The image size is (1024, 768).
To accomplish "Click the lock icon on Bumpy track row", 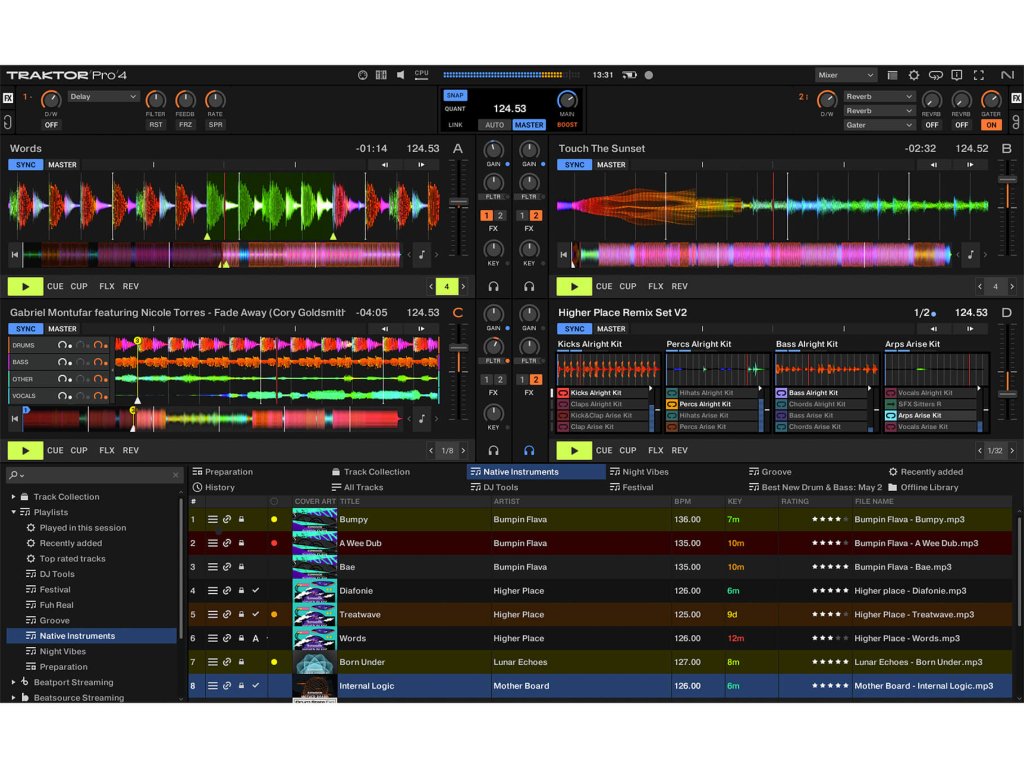I will point(241,520).
